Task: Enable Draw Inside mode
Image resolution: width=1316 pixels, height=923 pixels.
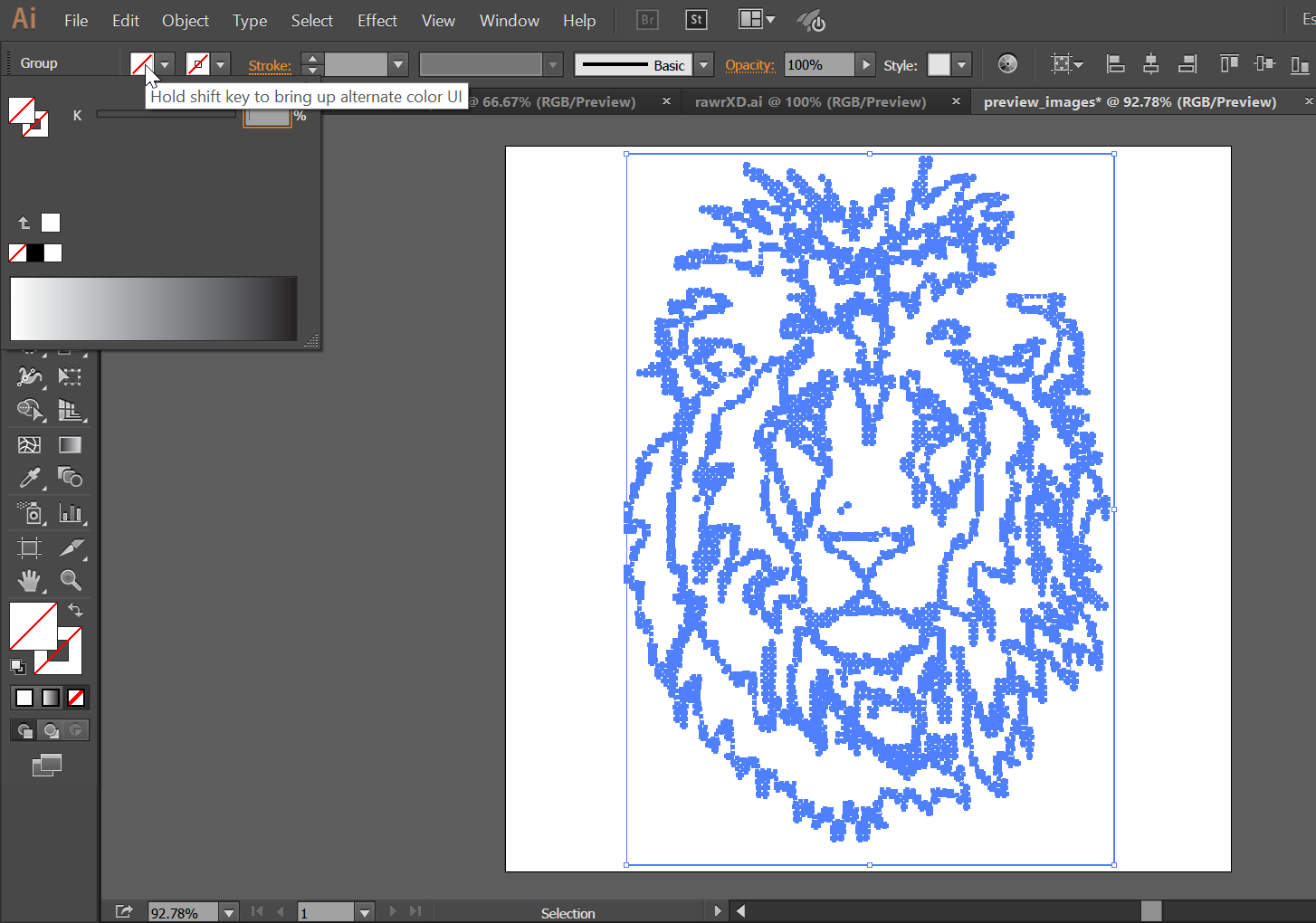Action: coord(76,730)
